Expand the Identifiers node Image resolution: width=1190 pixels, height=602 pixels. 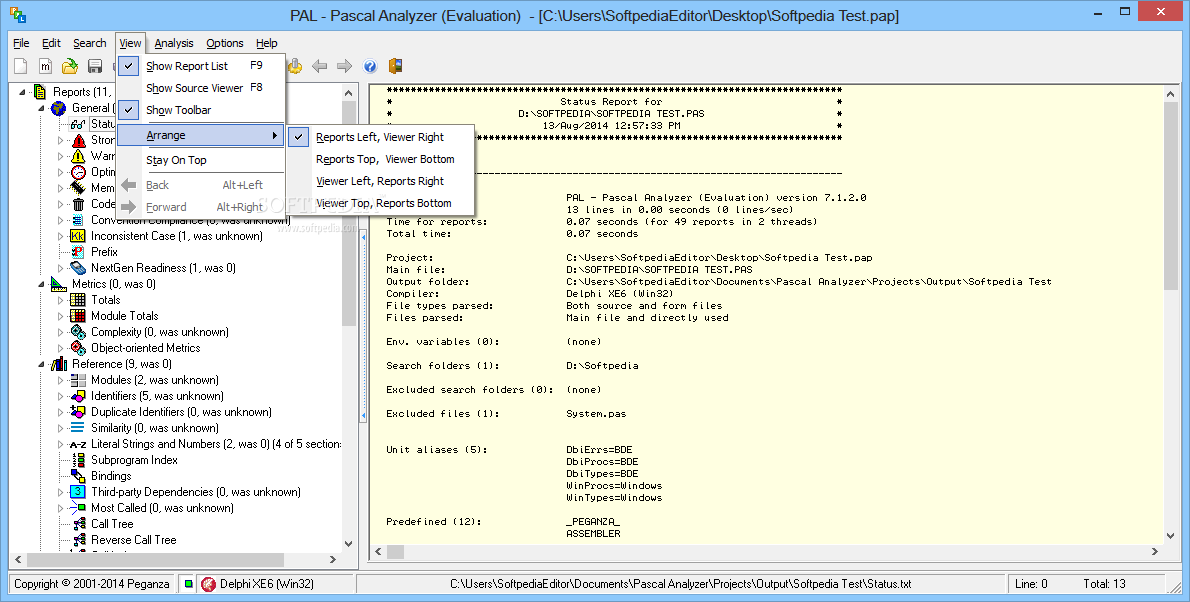61,396
